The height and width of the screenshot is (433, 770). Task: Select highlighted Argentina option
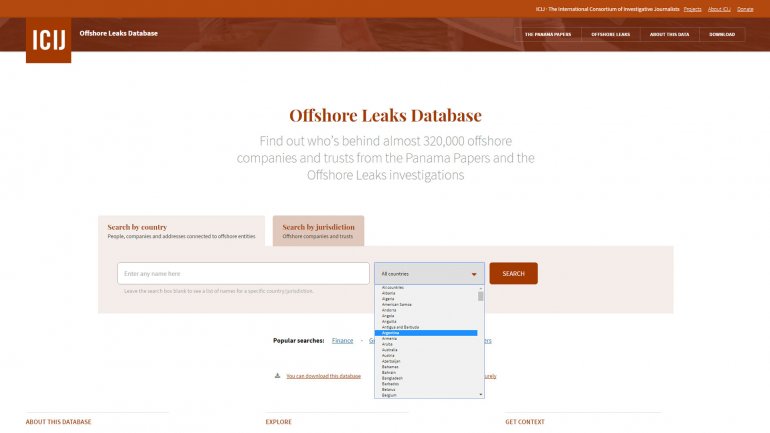coord(426,333)
